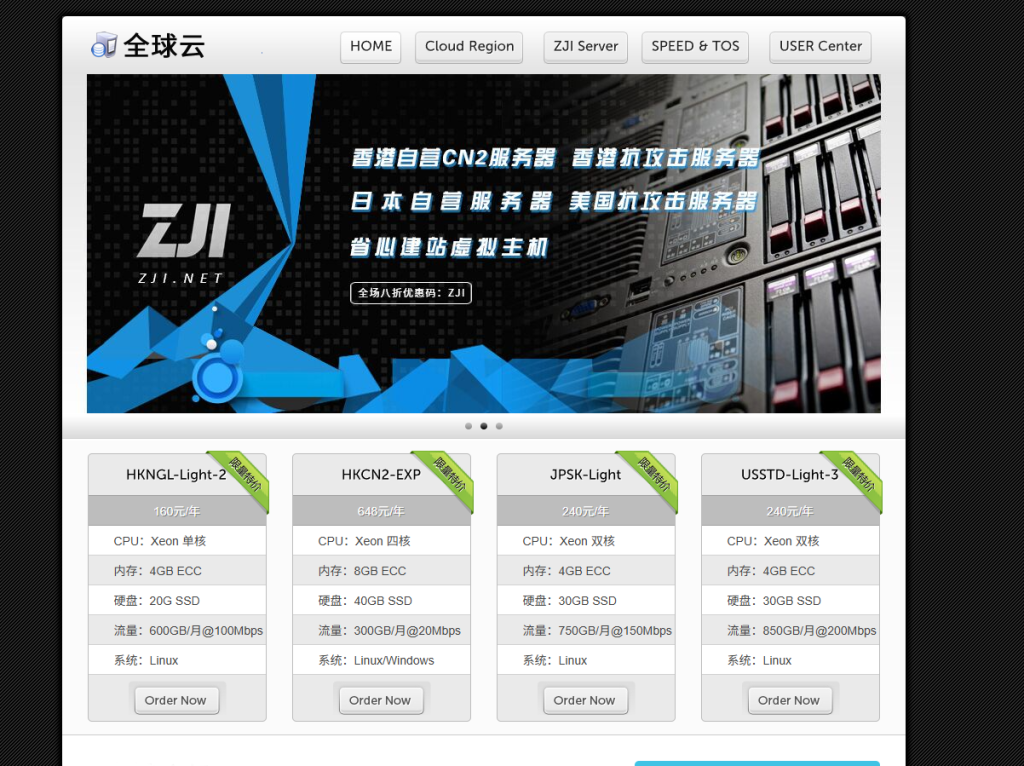Image resolution: width=1024 pixels, height=766 pixels.
Task: Order the USSTD-Light-3 plan
Action: pyautogui.click(x=790, y=701)
